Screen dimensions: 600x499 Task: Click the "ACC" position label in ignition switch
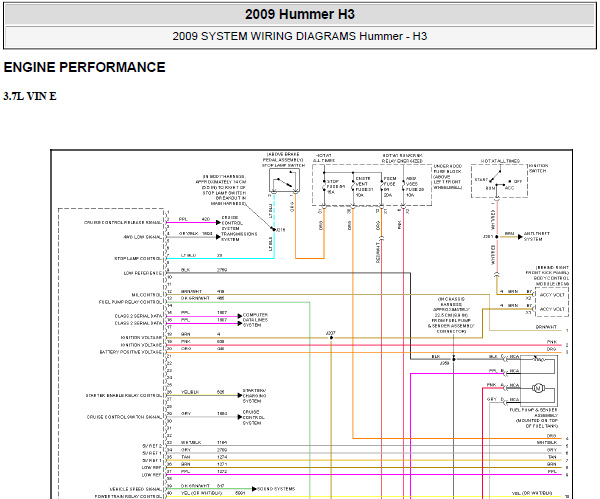[509, 188]
